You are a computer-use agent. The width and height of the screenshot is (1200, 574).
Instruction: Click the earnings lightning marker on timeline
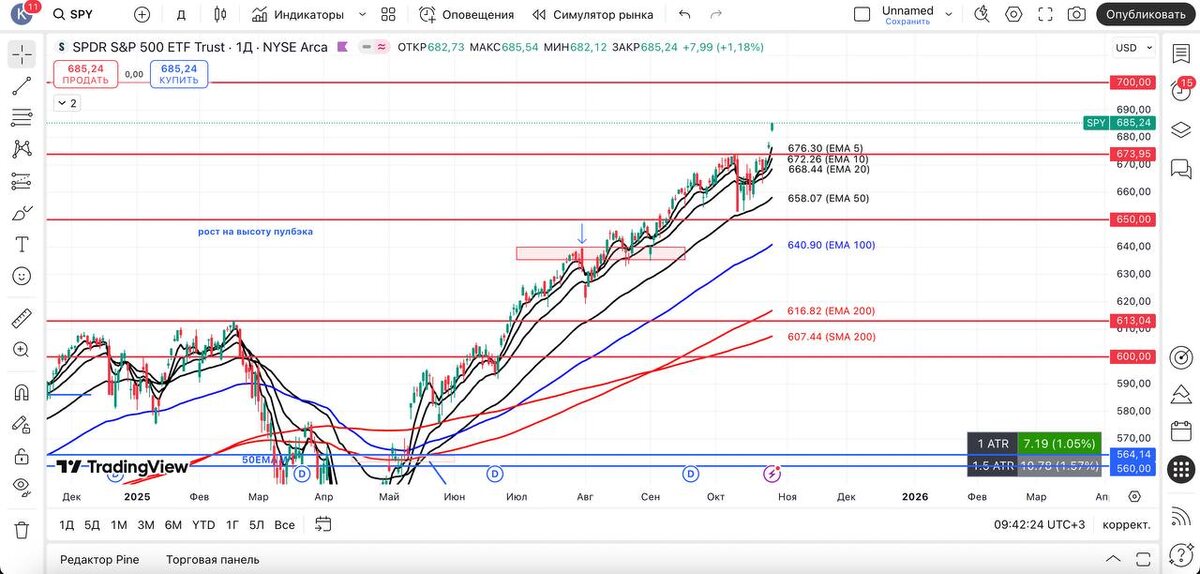(x=772, y=472)
